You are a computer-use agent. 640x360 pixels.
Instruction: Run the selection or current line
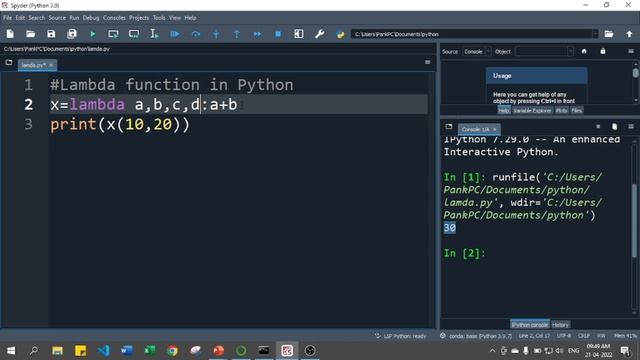[154, 34]
